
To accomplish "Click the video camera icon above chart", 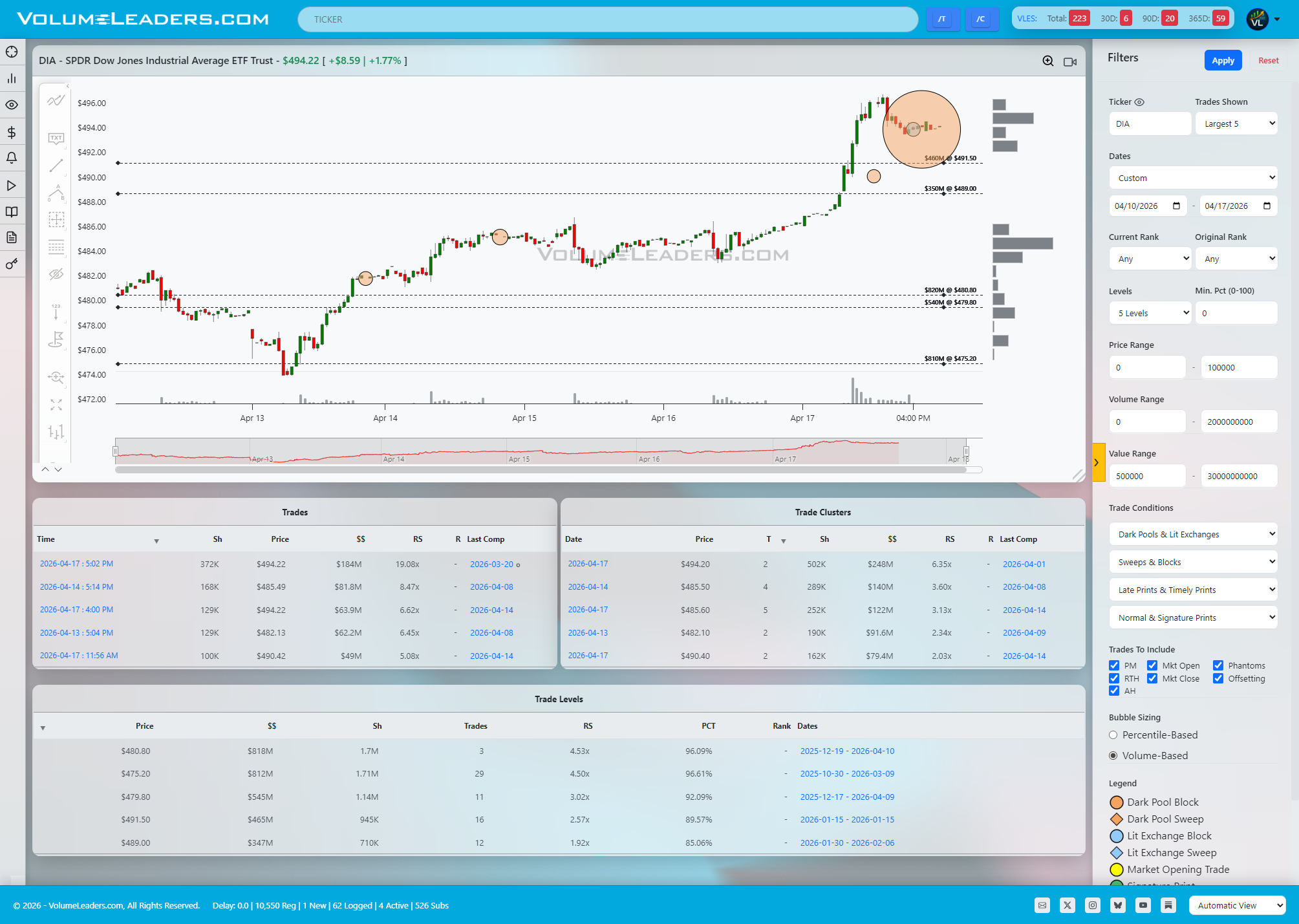I will (x=1070, y=61).
